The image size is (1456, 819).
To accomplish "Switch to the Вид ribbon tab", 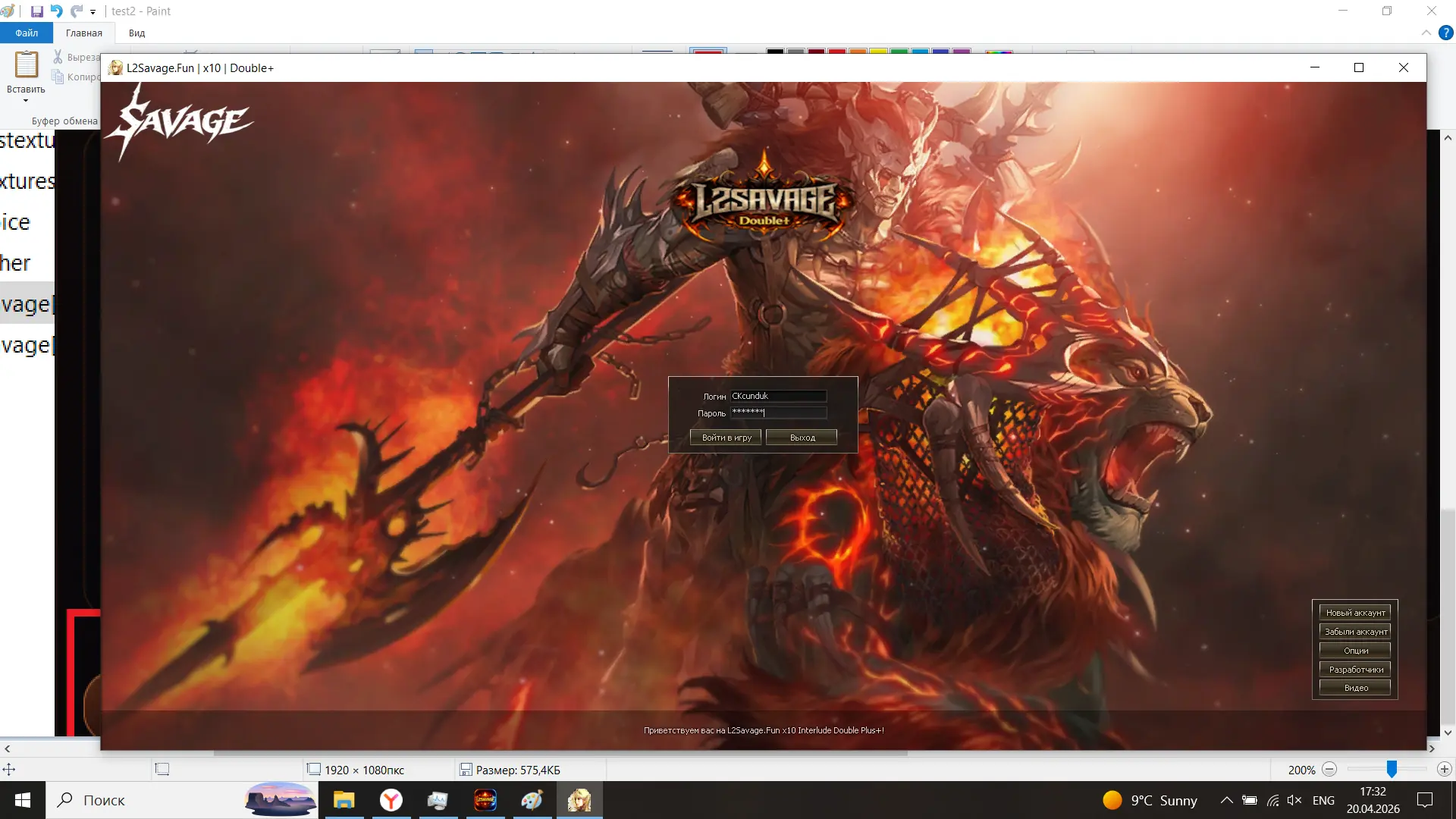I will pyautogui.click(x=136, y=33).
